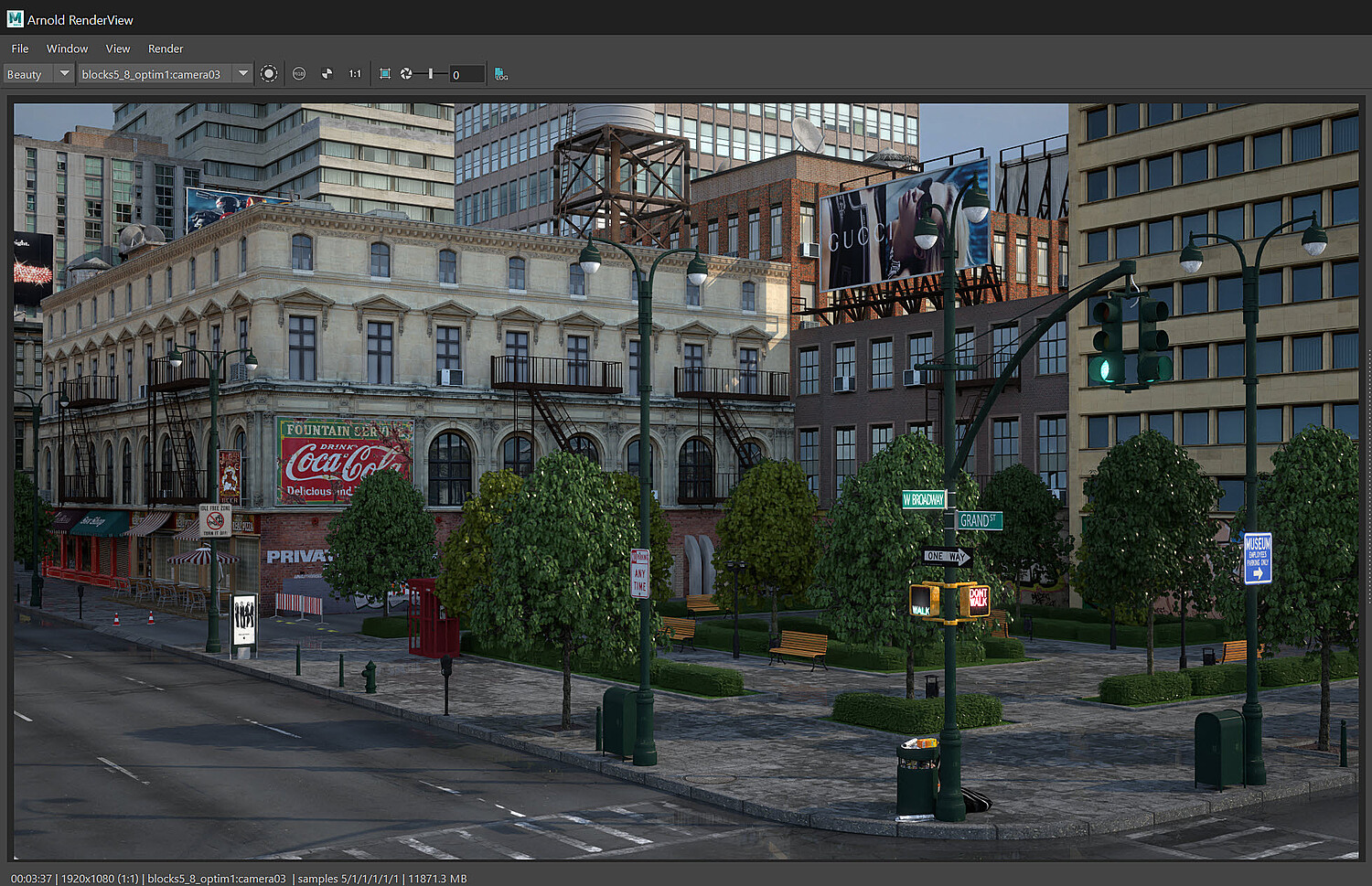Expand the Beauty AOV dropdown
Screen dimensions: 1372x886
(x=63, y=74)
